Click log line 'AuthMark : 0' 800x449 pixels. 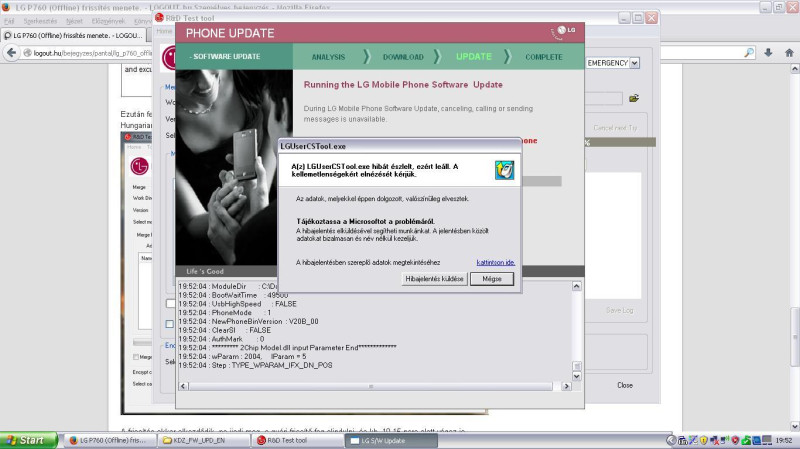221,339
